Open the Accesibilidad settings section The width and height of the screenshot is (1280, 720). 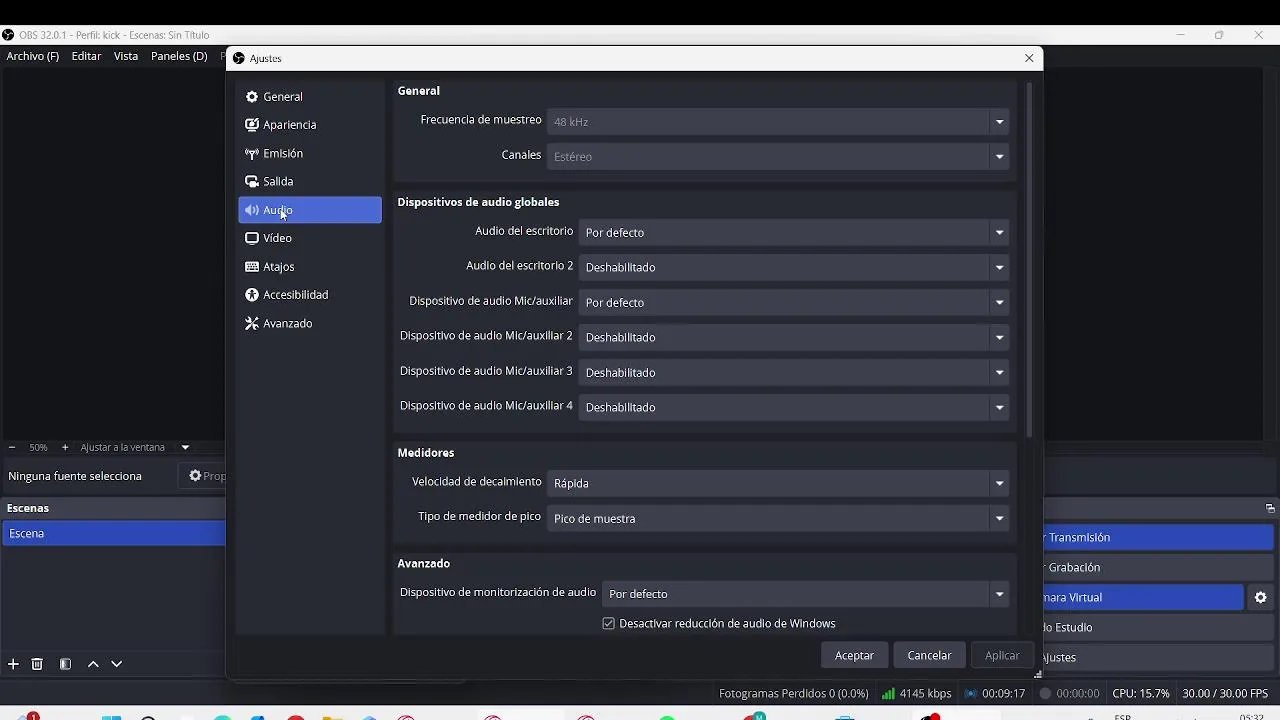(310, 295)
